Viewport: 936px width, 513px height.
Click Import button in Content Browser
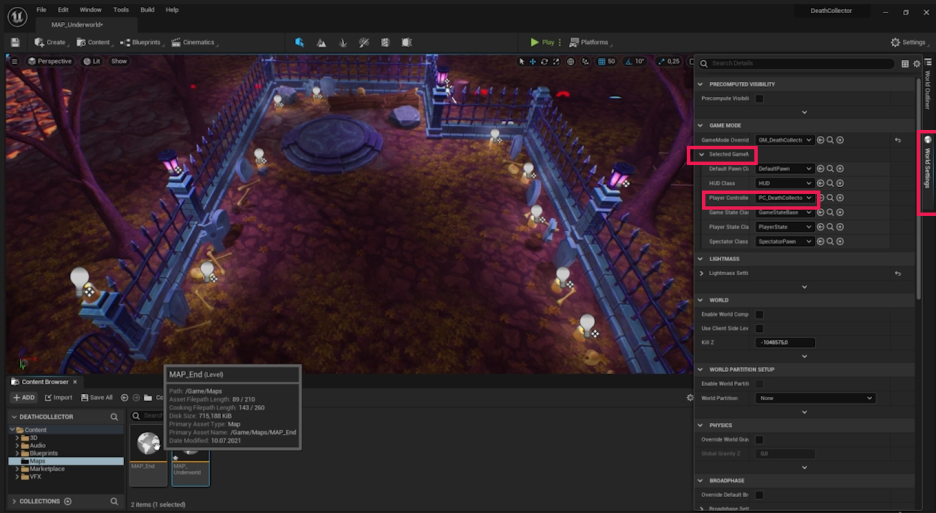coord(58,397)
